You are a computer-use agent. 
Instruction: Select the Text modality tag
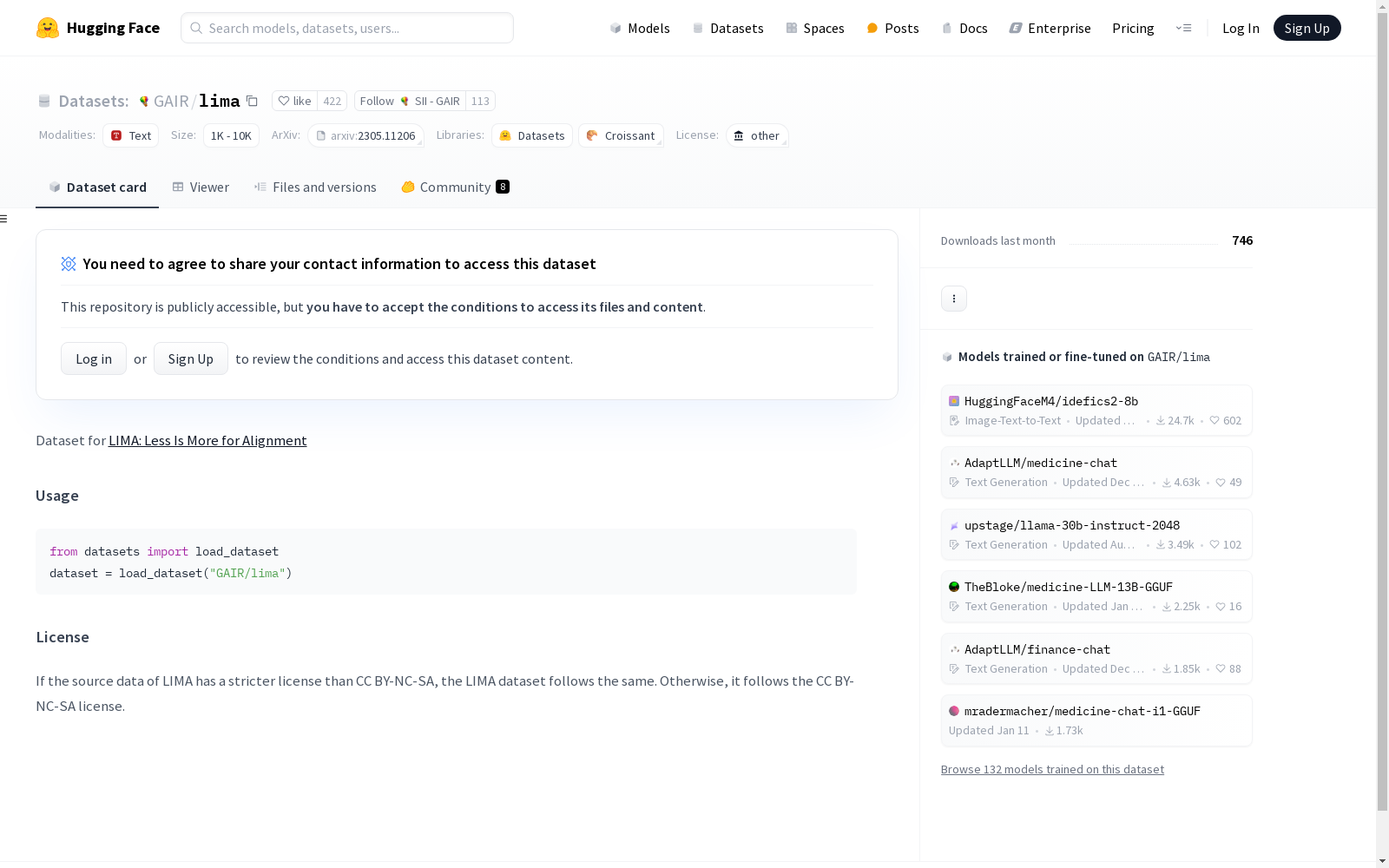coord(131,135)
